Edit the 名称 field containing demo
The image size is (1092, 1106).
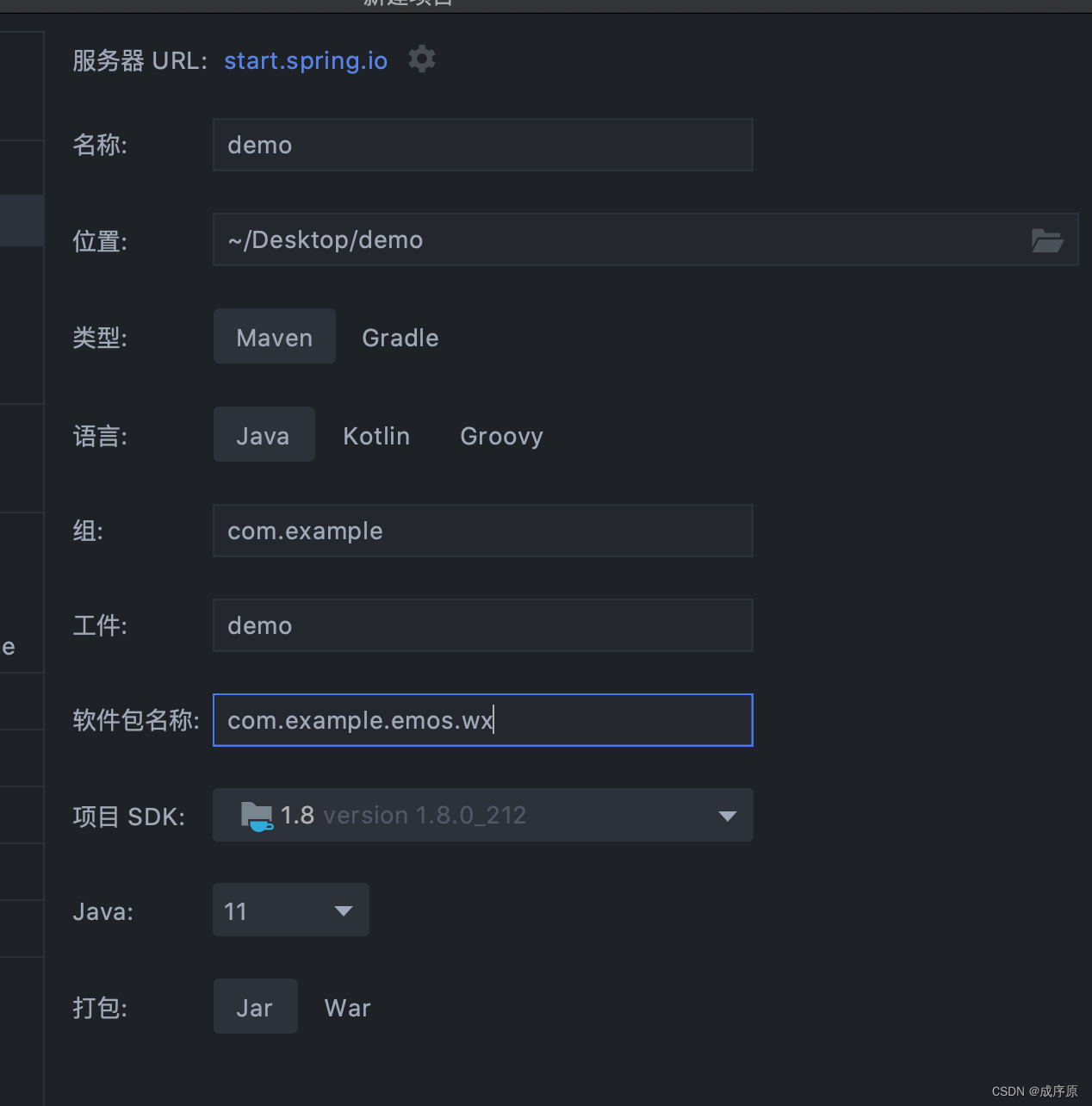[x=482, y=145]
